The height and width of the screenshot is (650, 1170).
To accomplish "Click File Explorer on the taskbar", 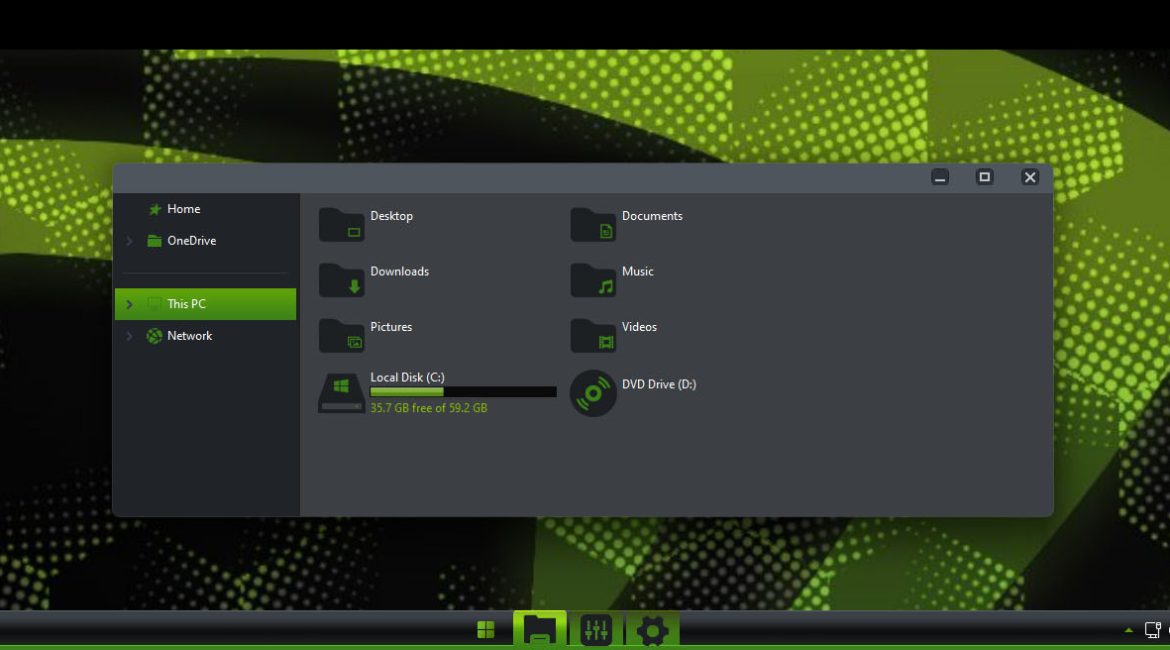I will [x=540, y=630].
